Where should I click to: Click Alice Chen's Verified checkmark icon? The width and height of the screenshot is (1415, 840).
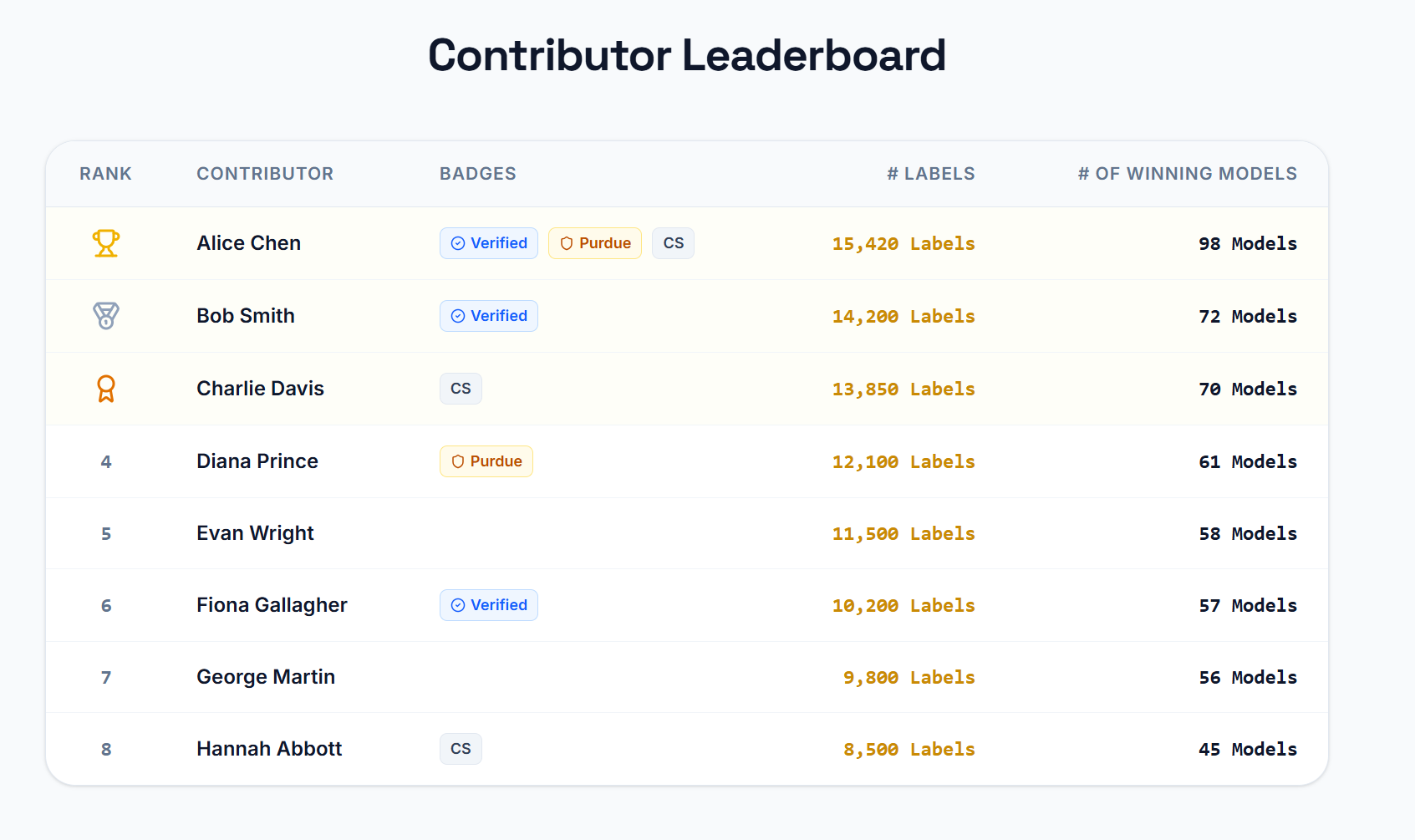458,243
